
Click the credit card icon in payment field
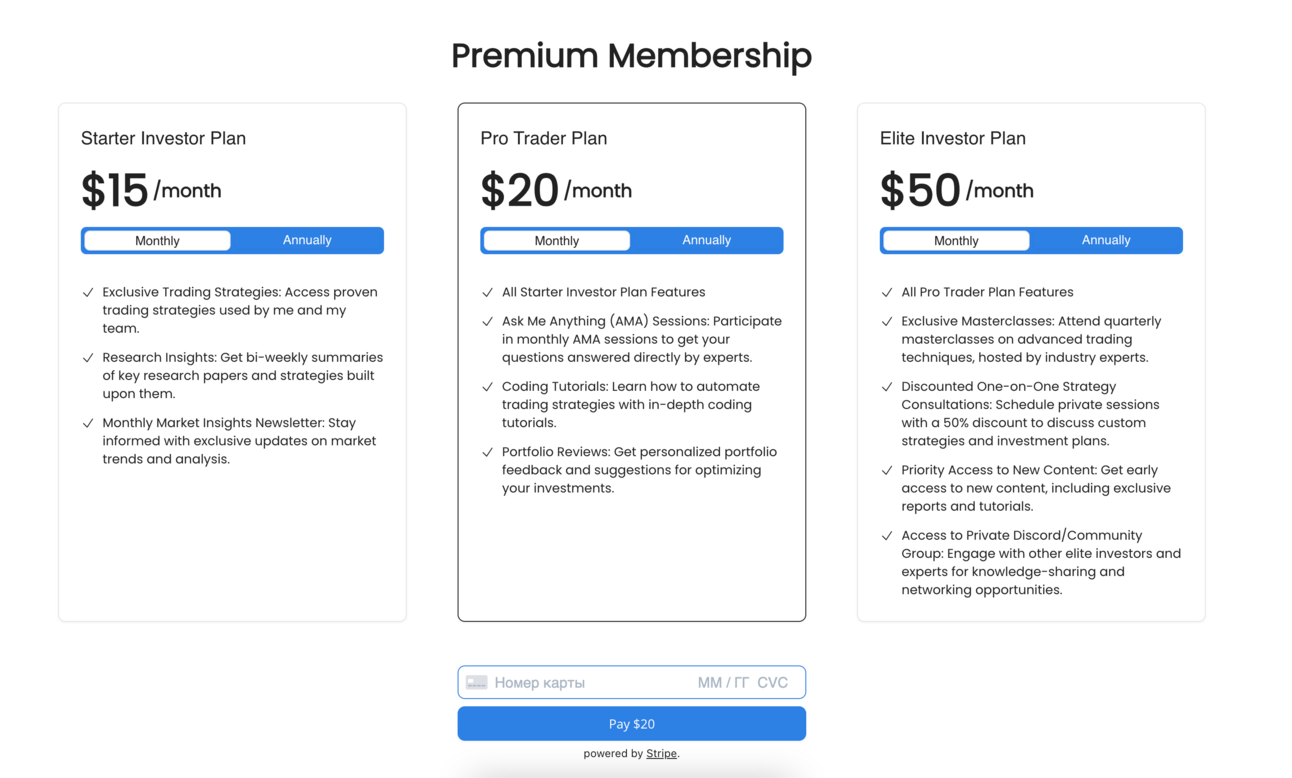[x=476, y=683]
